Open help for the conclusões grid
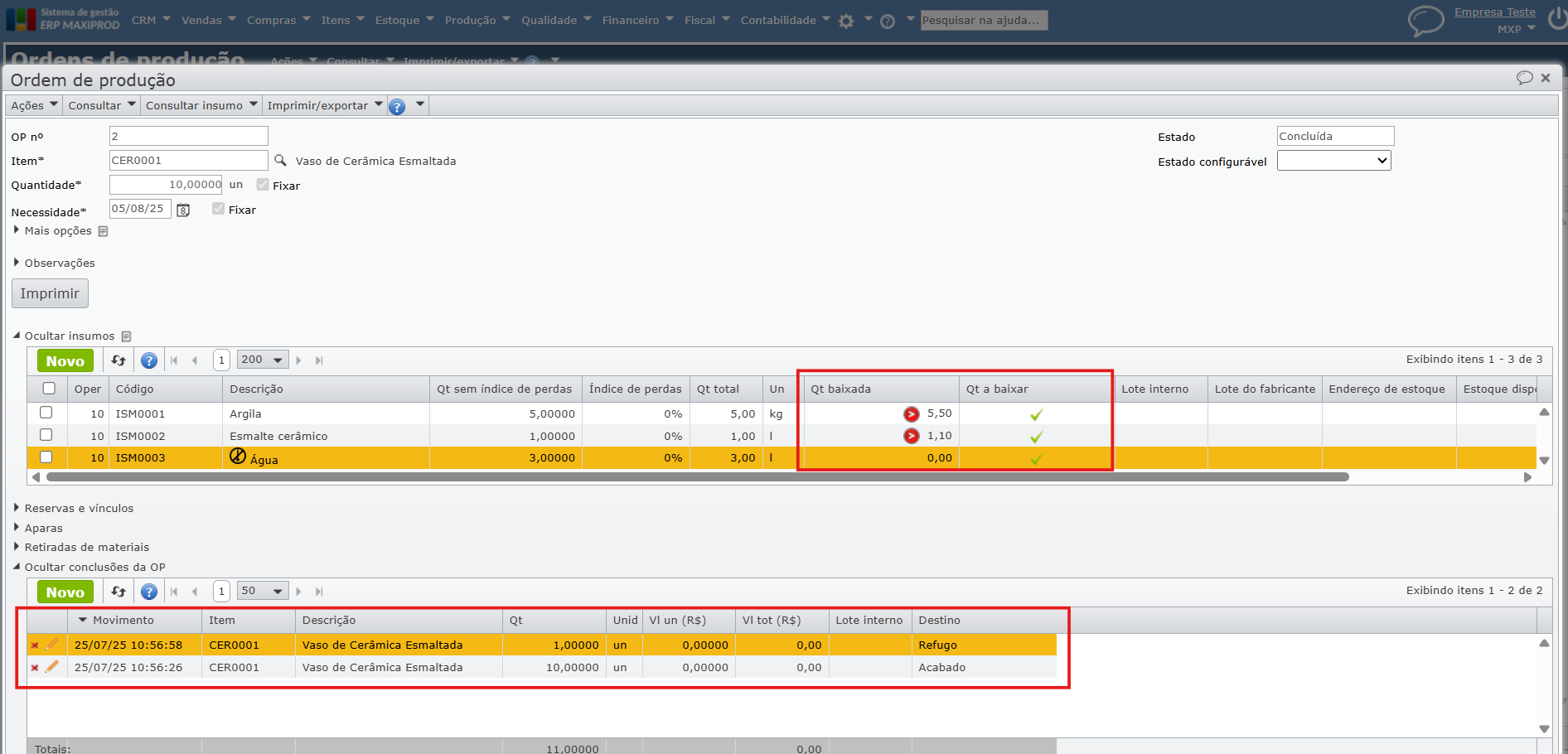1568x754 pixels. pyautogui.click(x=149, y=592)
